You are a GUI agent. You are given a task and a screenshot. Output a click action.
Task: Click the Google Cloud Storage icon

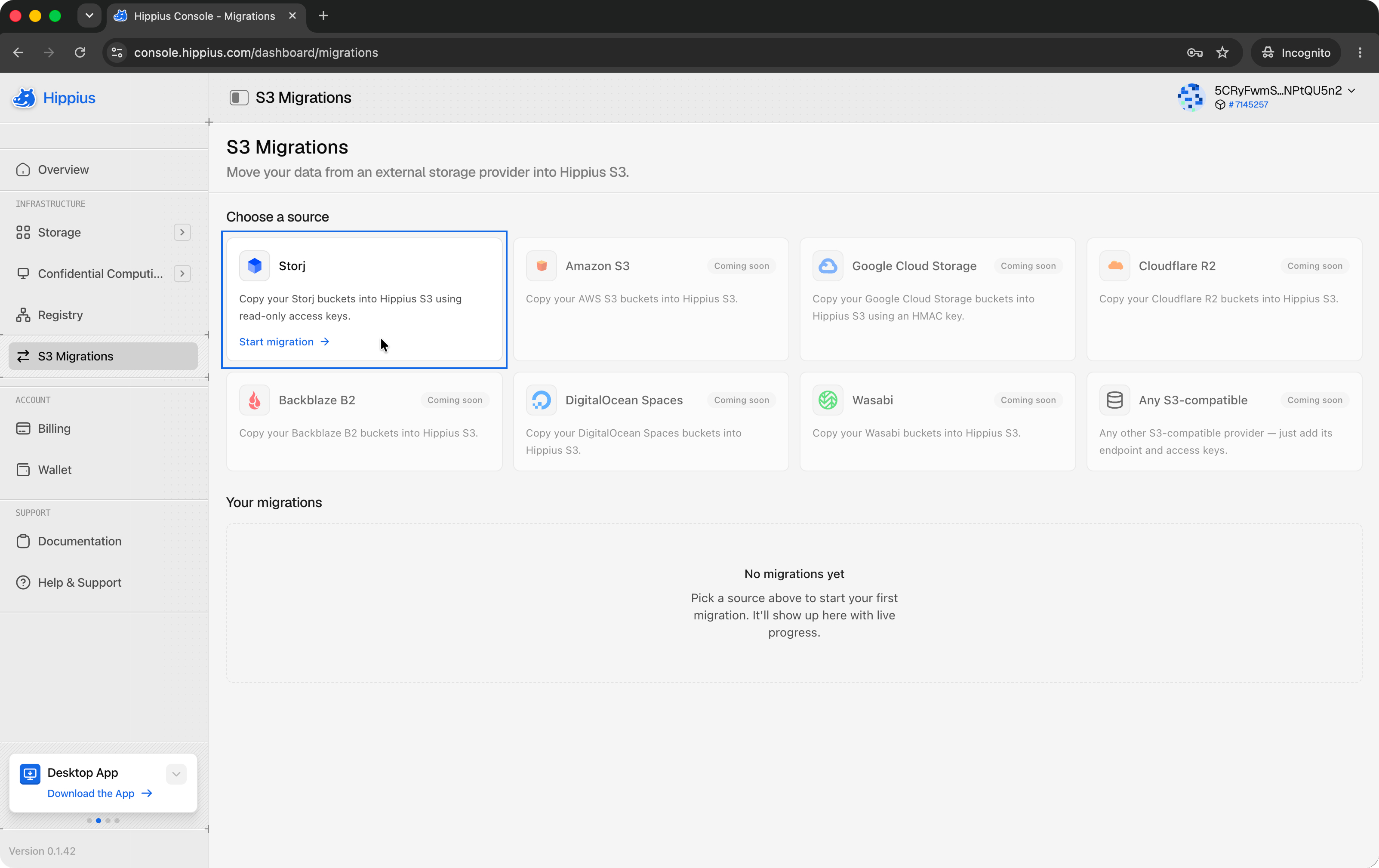tap(828, 266)
